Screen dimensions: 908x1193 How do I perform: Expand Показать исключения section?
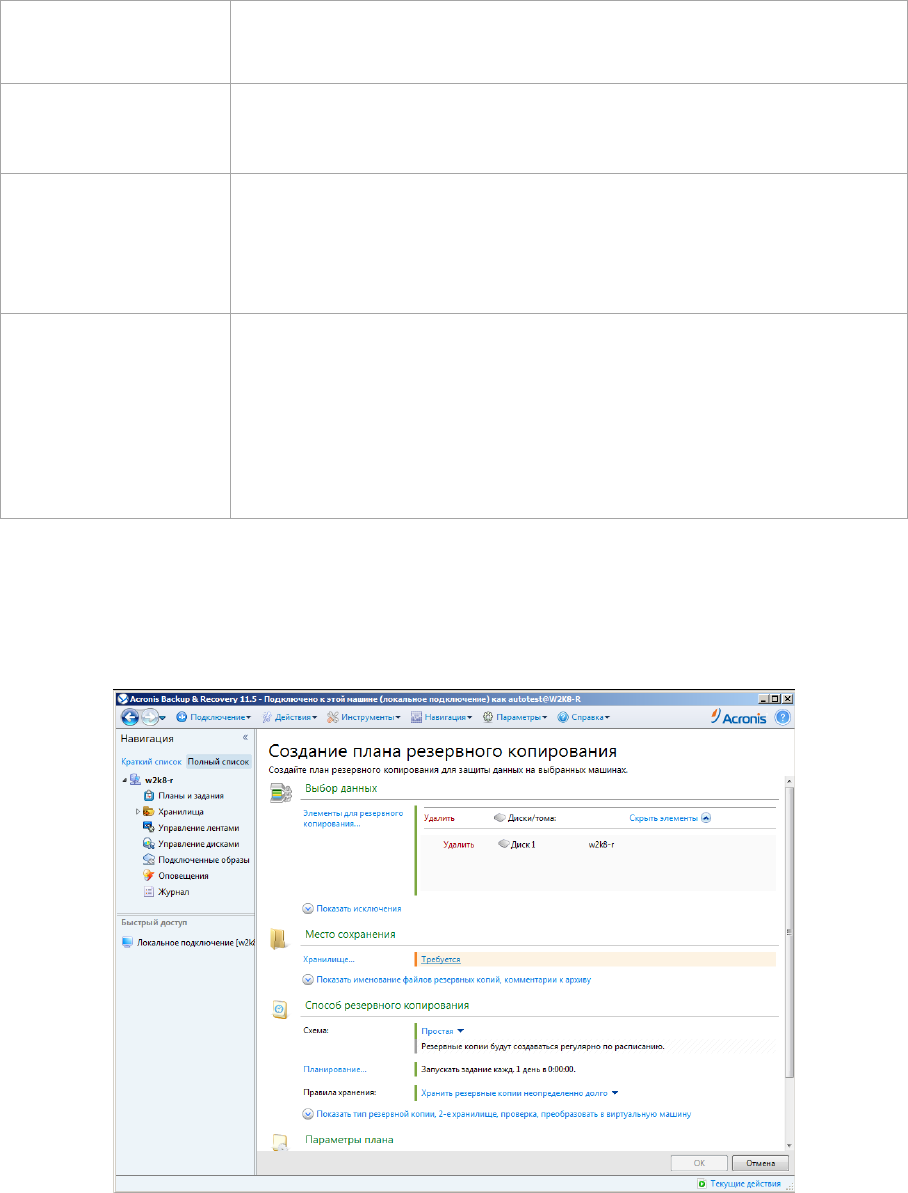[x=359, y=908]
